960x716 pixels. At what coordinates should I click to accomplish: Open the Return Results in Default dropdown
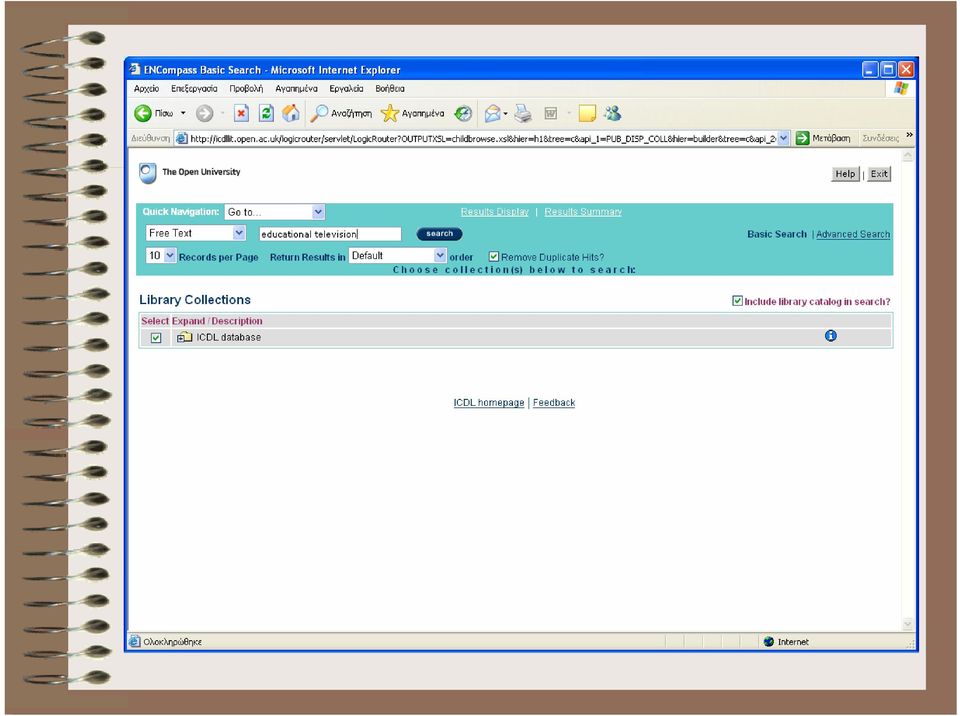coord(440,255)
